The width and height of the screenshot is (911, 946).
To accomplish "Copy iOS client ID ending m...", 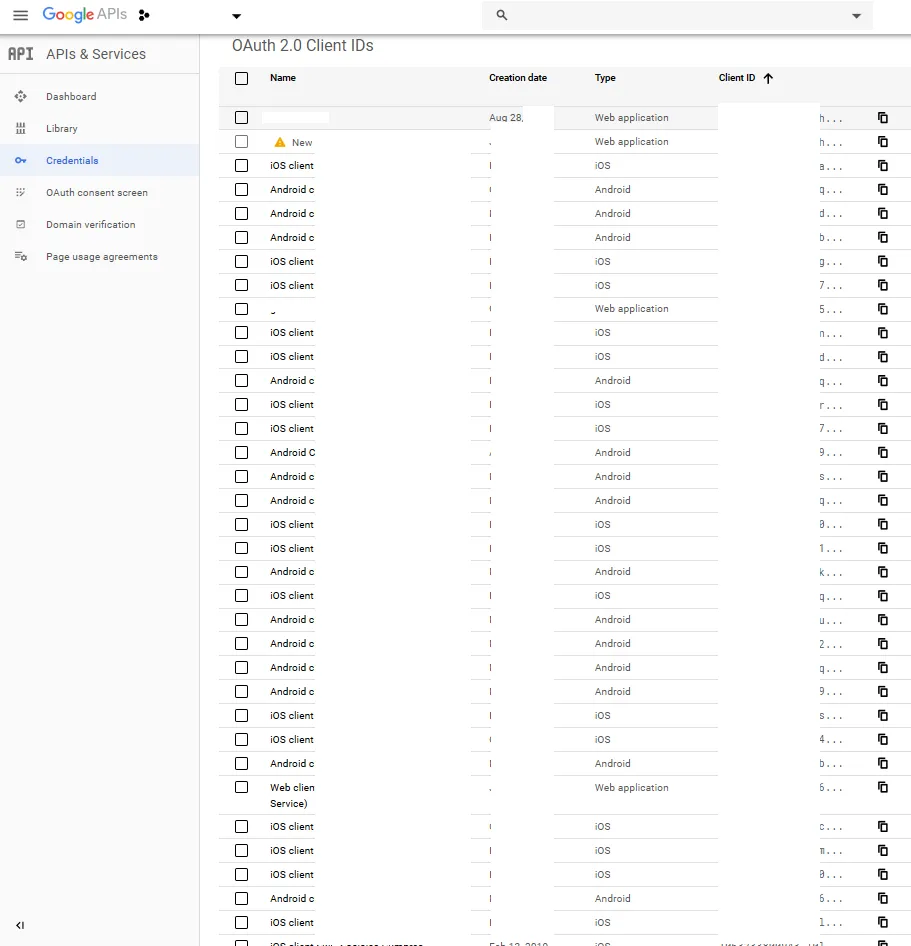I will [883, 850].
